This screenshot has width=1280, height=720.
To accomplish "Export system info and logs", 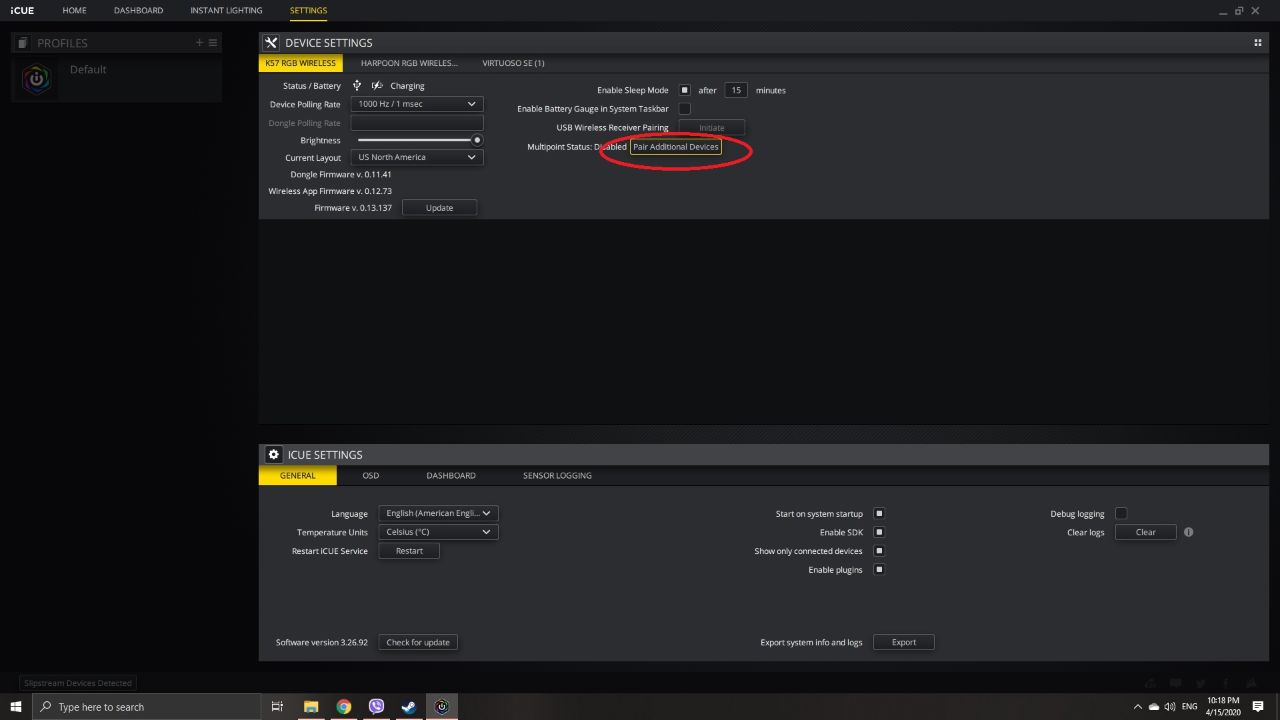I will click(904, 642).
